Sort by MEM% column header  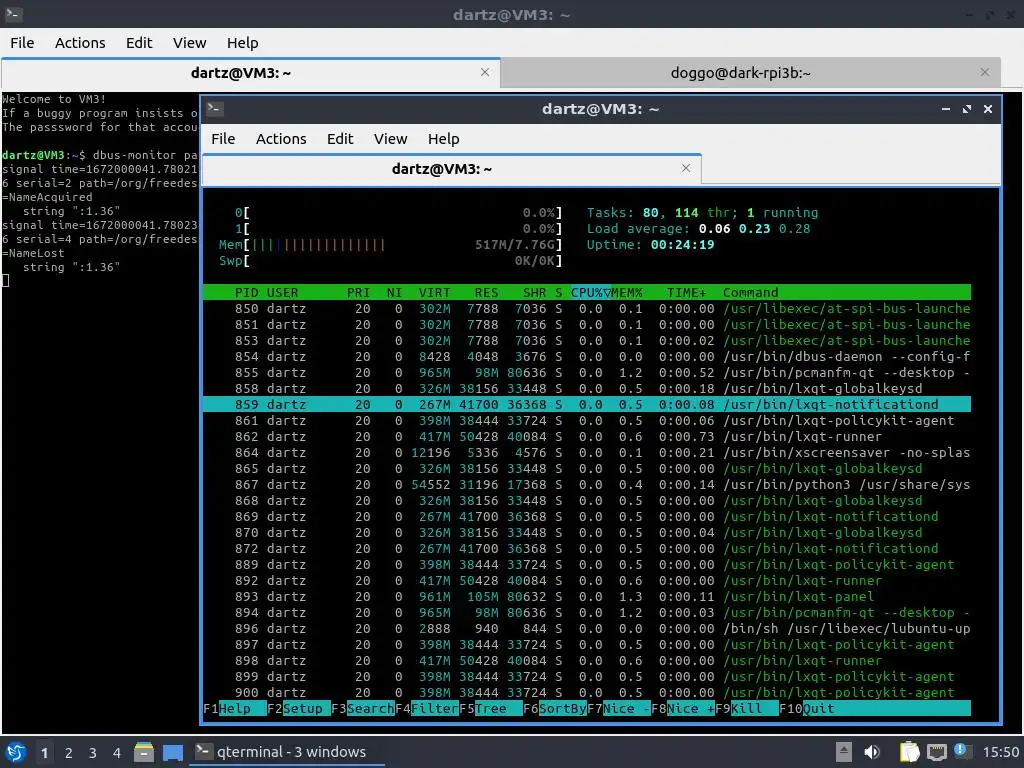pos(627,293)
